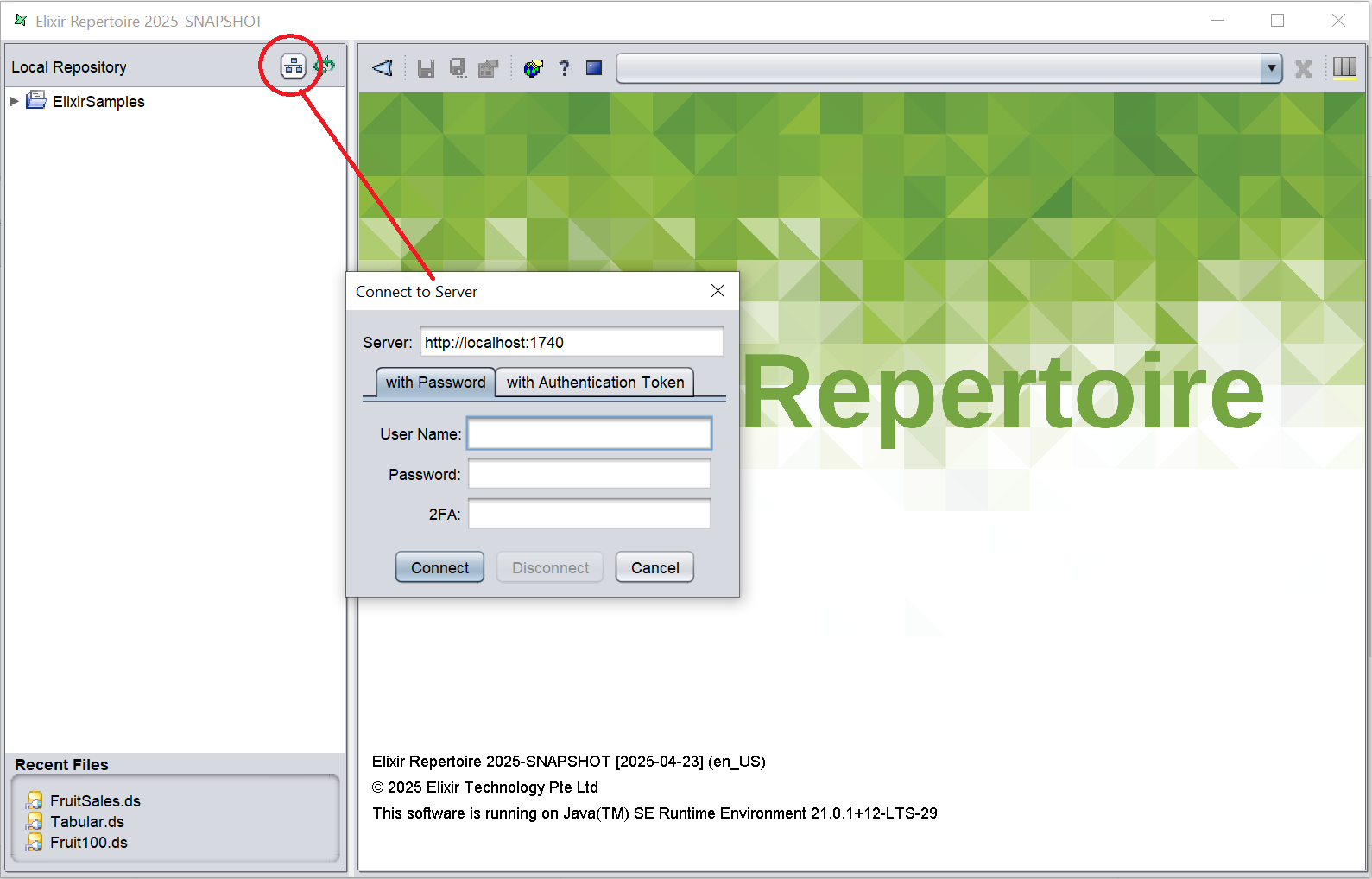Switch to the with Password tab

pos(435,383)
